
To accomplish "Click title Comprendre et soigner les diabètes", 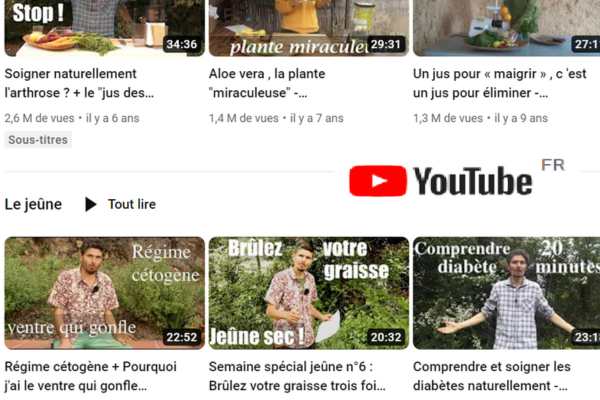I will pos(492,376).
